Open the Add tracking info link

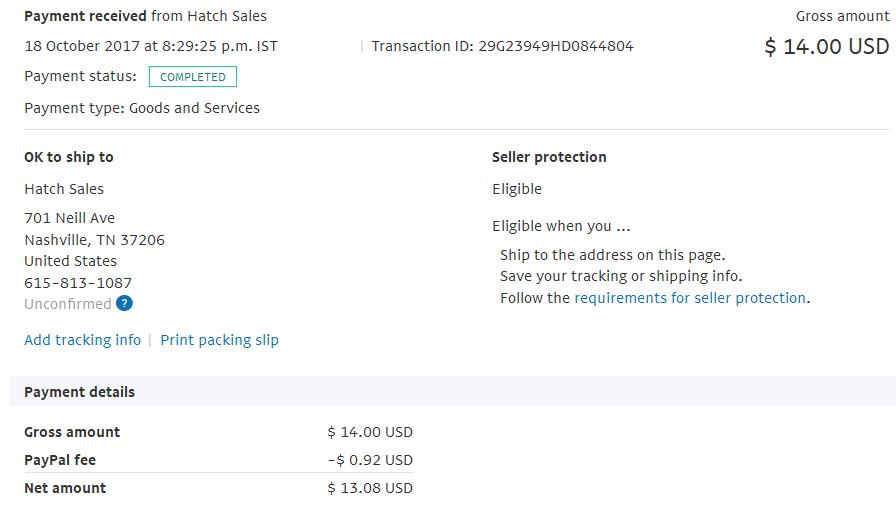[82, 340]
